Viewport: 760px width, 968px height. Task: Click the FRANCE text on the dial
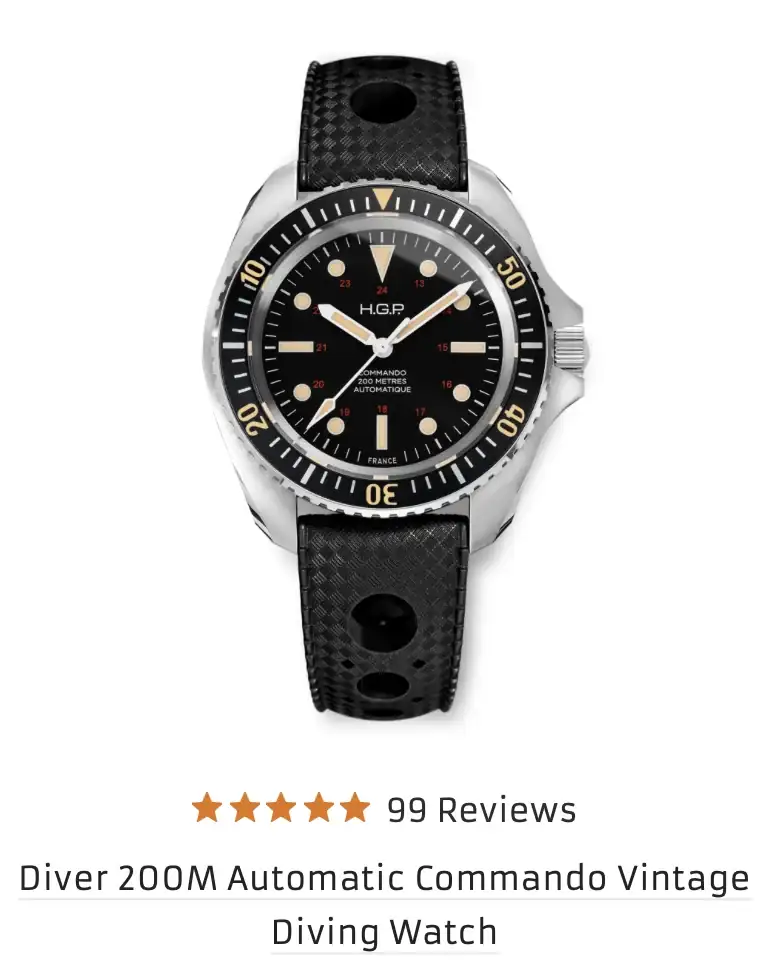pos(382,461)
